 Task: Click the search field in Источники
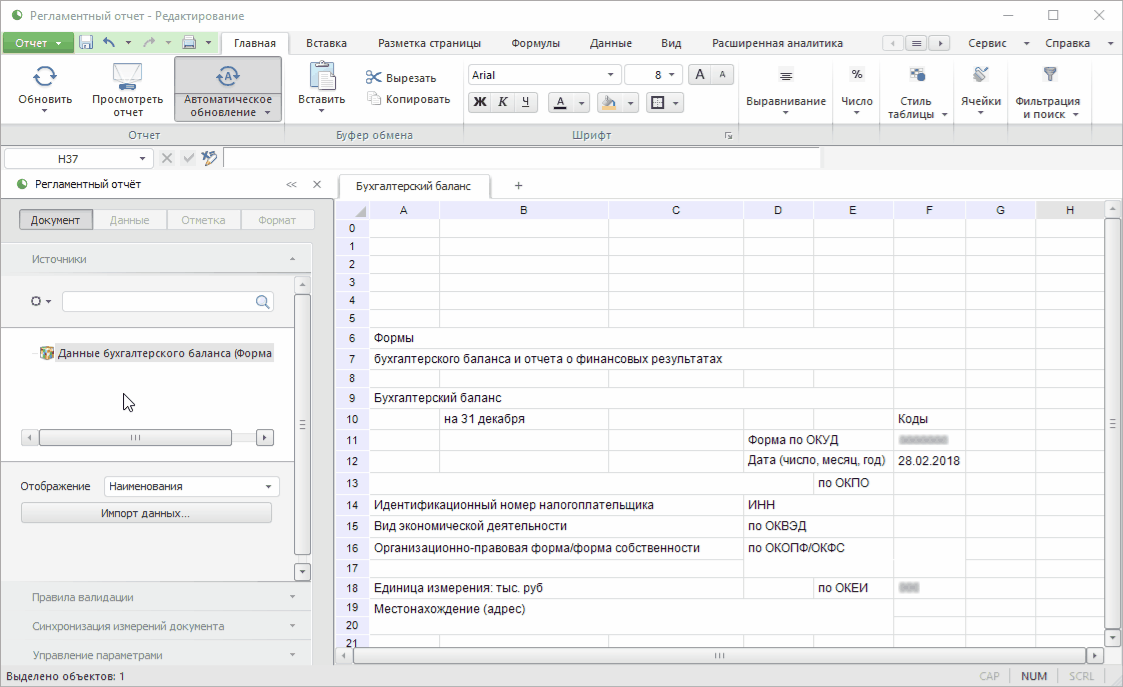tap(158, 301)
